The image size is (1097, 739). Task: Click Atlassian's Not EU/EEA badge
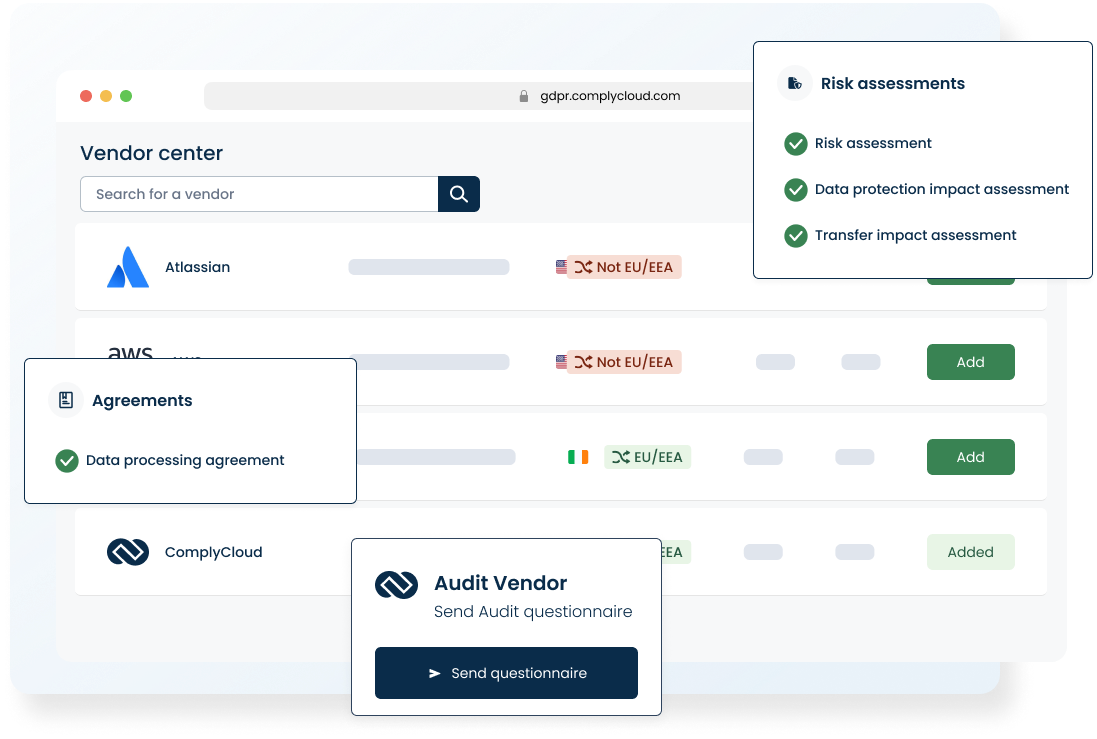[624, 267]
